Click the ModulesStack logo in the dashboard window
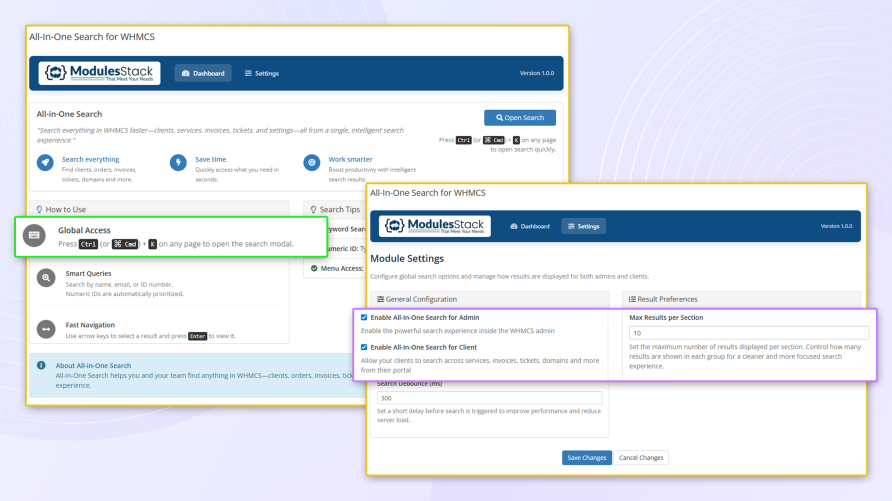The width and height of the screenshot is (892, 501). pyautogui.click(x=100, y=73)
